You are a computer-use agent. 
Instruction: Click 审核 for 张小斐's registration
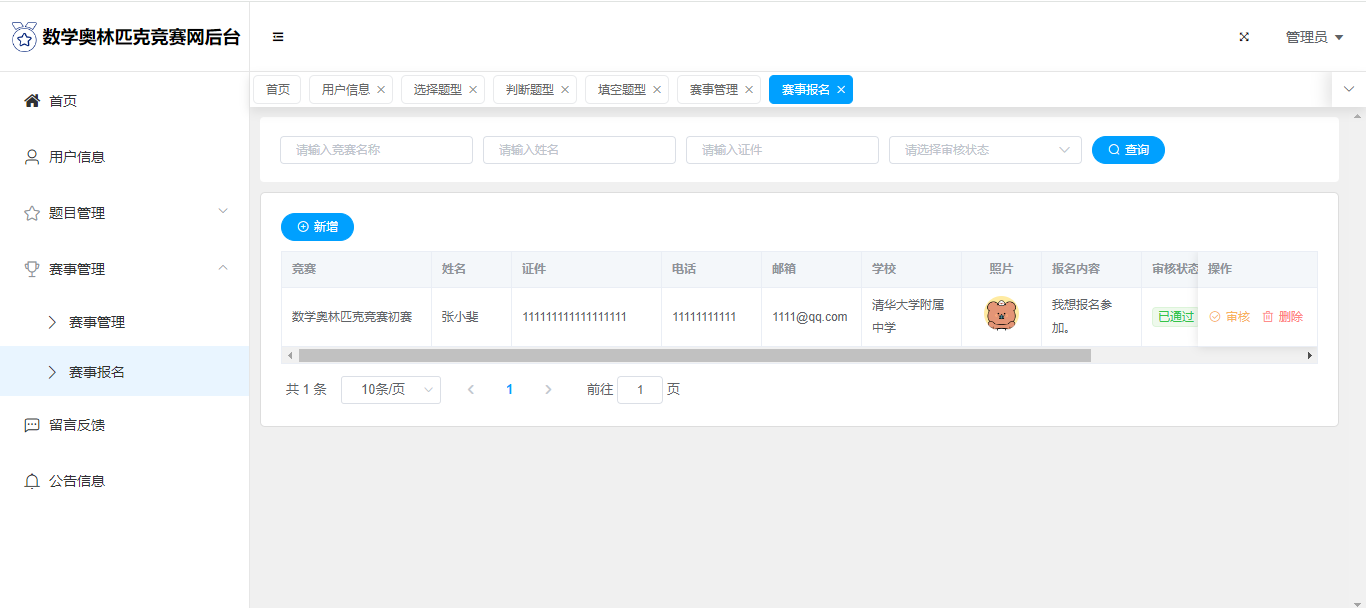1230,317
